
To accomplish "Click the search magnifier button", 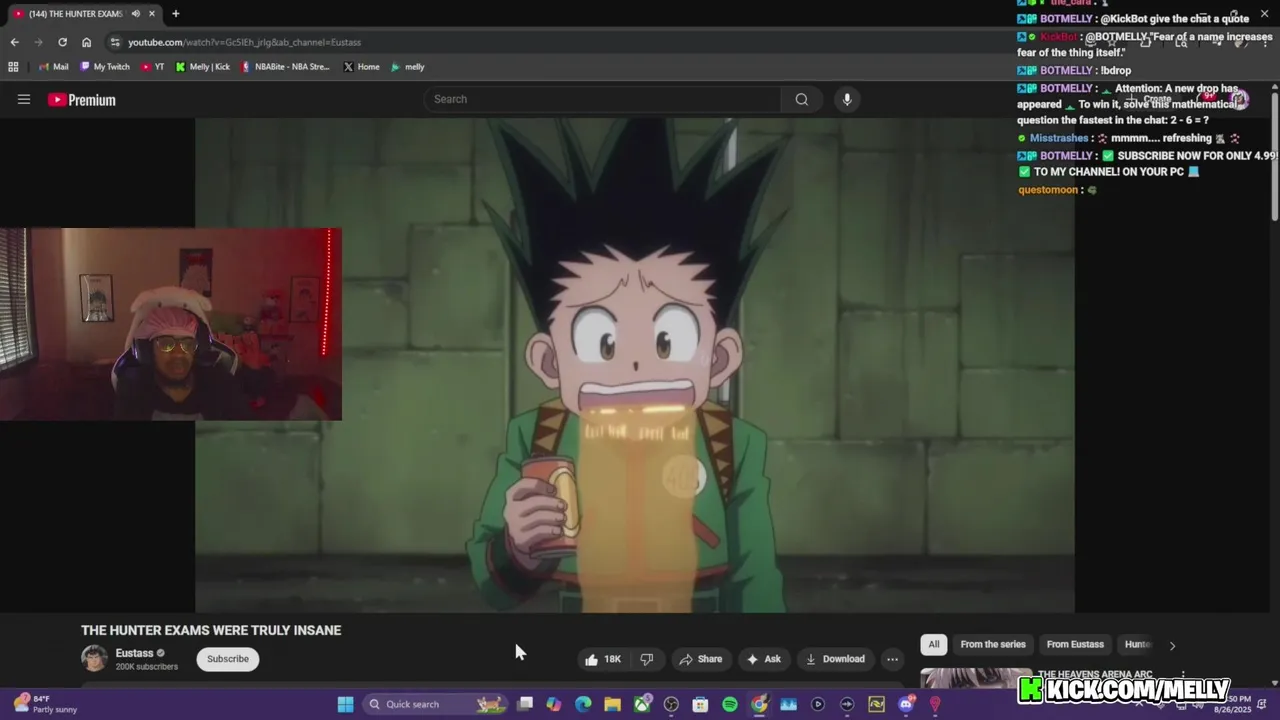I will click(801, 99).
